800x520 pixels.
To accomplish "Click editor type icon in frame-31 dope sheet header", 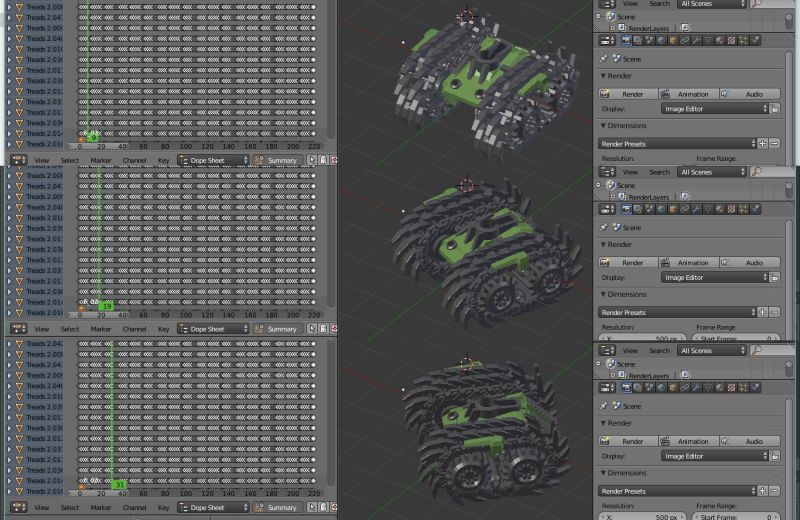I will click(18, 507).
